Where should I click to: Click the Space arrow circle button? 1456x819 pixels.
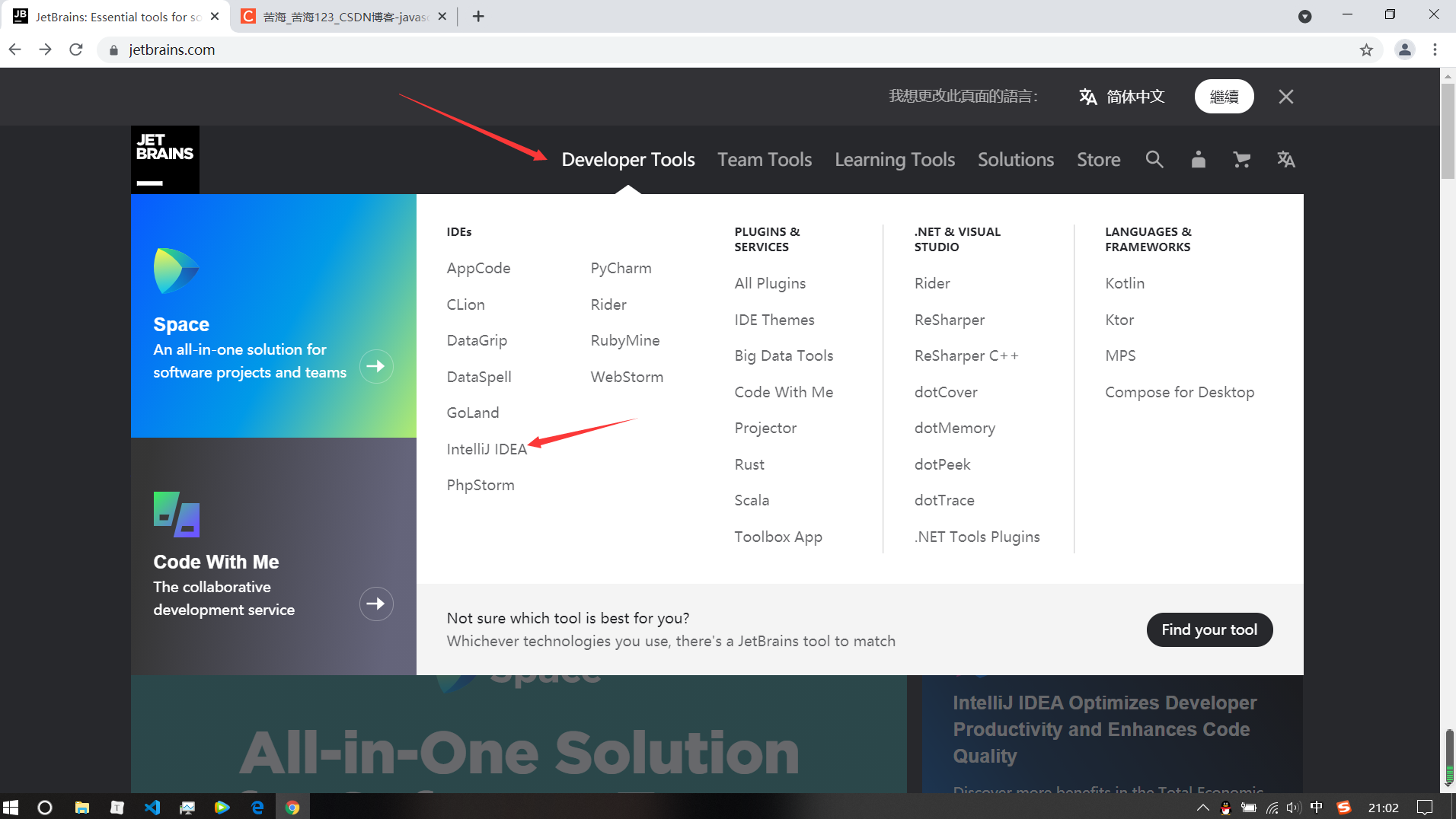(376, 367)
